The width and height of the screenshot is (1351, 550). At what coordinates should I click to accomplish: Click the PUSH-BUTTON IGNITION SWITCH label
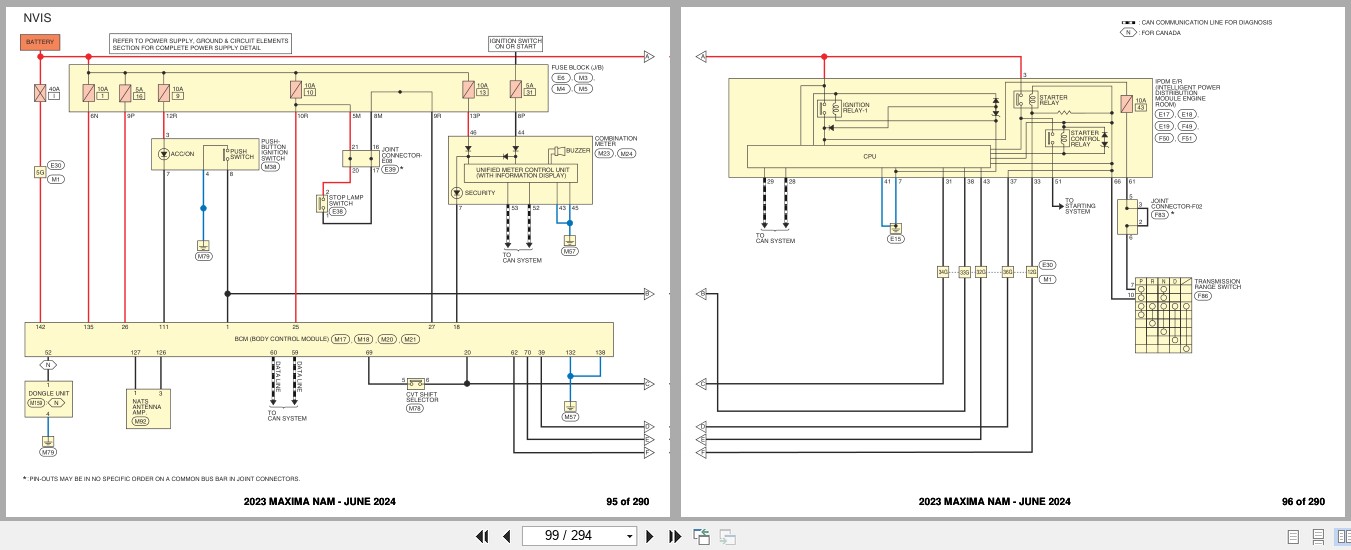(x=273, y=149)
